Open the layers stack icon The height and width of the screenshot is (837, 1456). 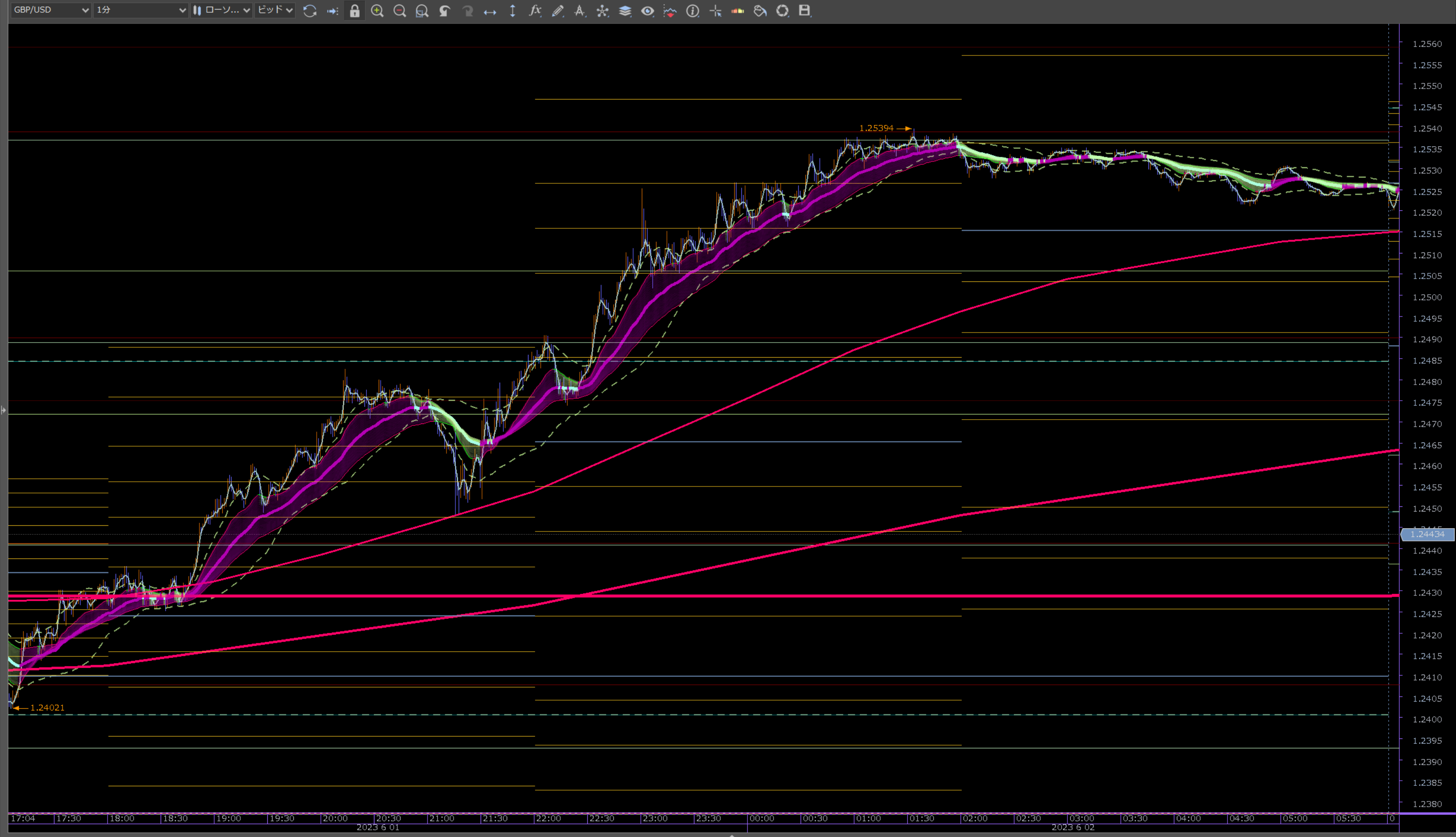625,10
